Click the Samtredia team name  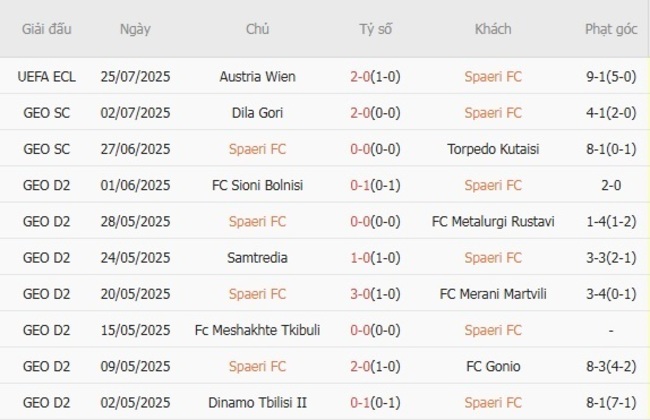(x=257, y=257)
